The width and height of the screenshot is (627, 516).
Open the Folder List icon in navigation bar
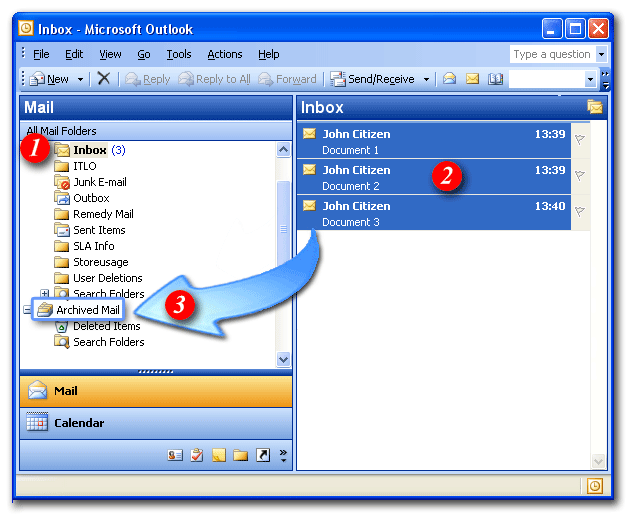240,455
